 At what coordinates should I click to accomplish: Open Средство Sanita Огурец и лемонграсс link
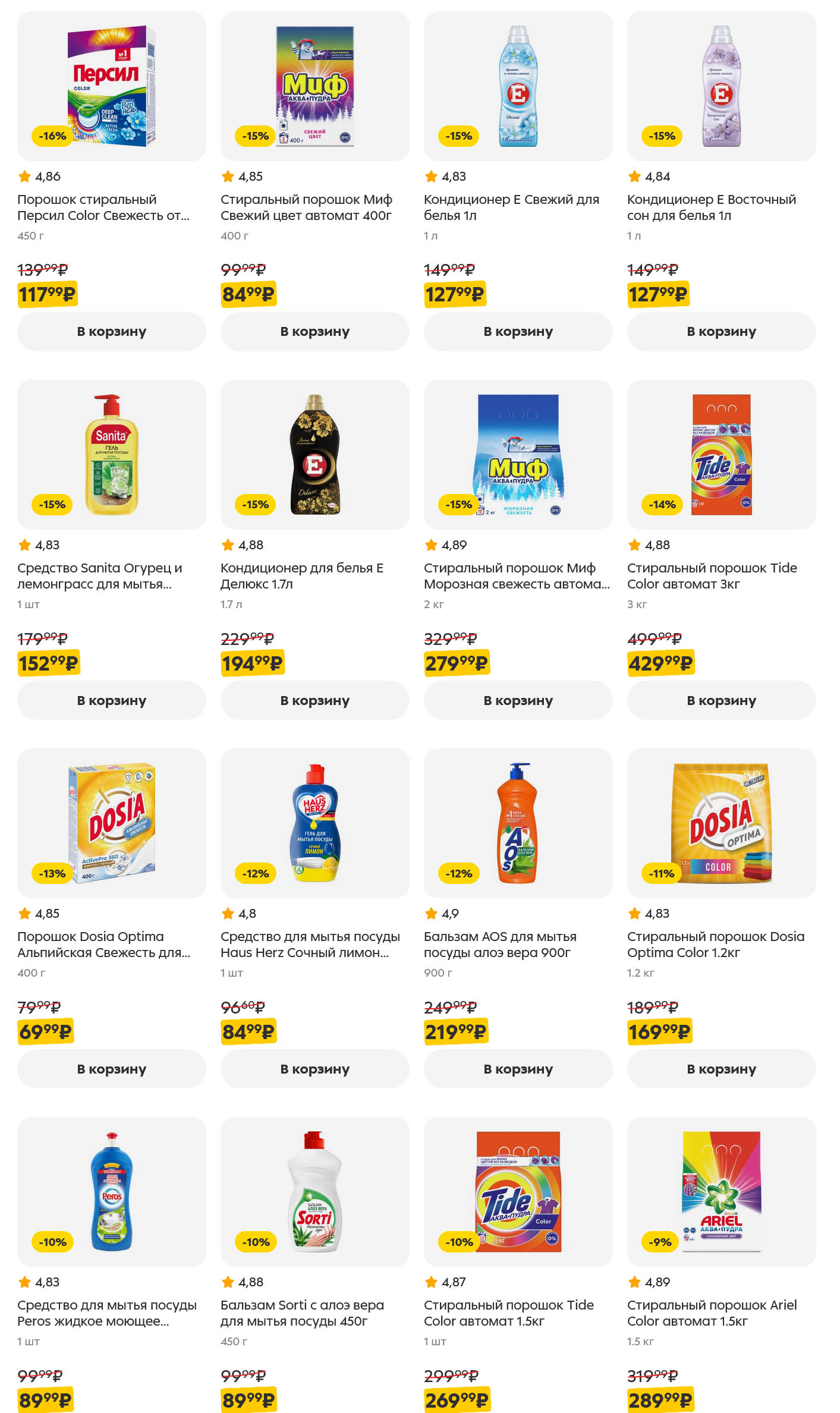tap(99, 576)
